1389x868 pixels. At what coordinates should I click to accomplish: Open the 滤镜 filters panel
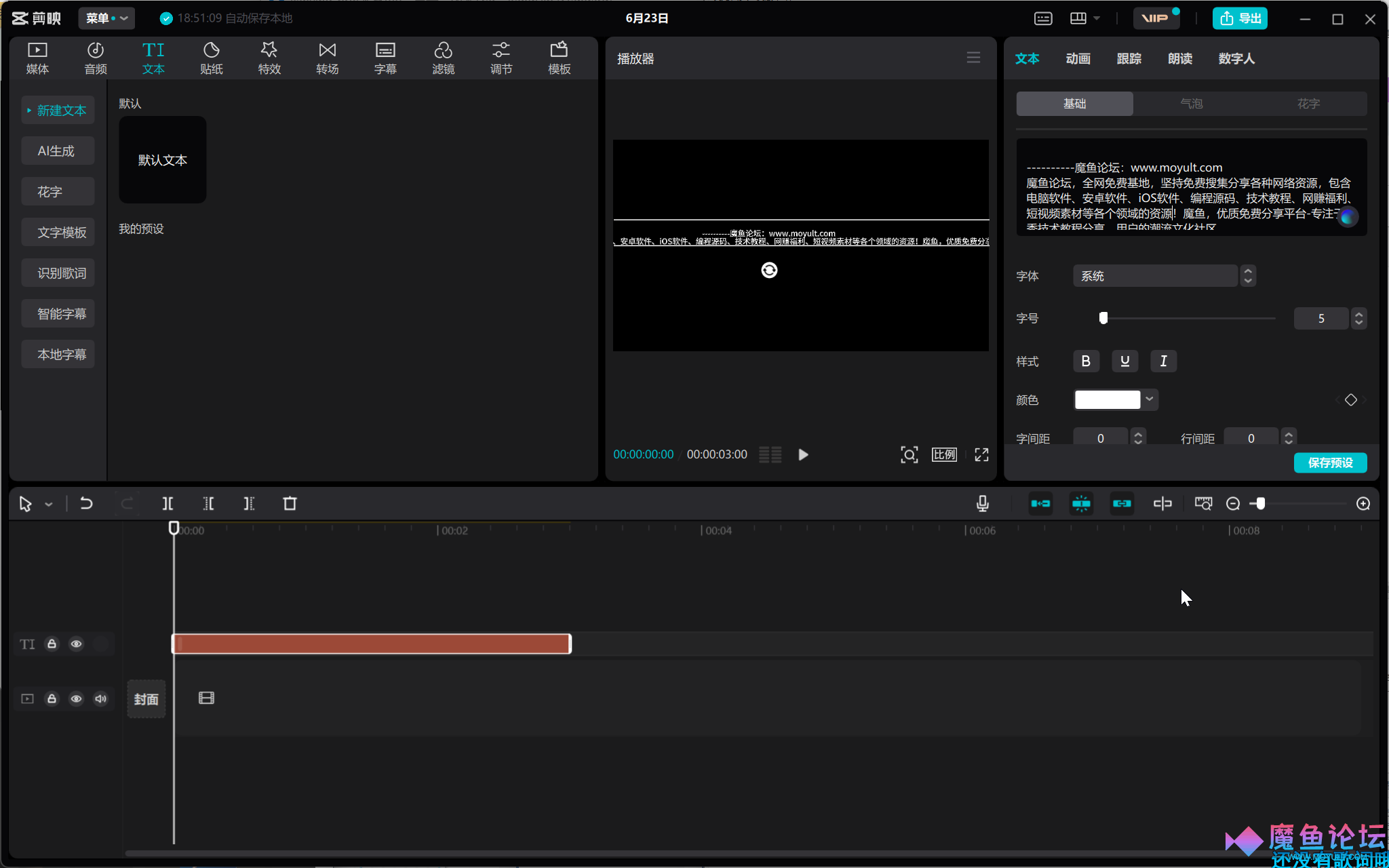tap(444, 58)
